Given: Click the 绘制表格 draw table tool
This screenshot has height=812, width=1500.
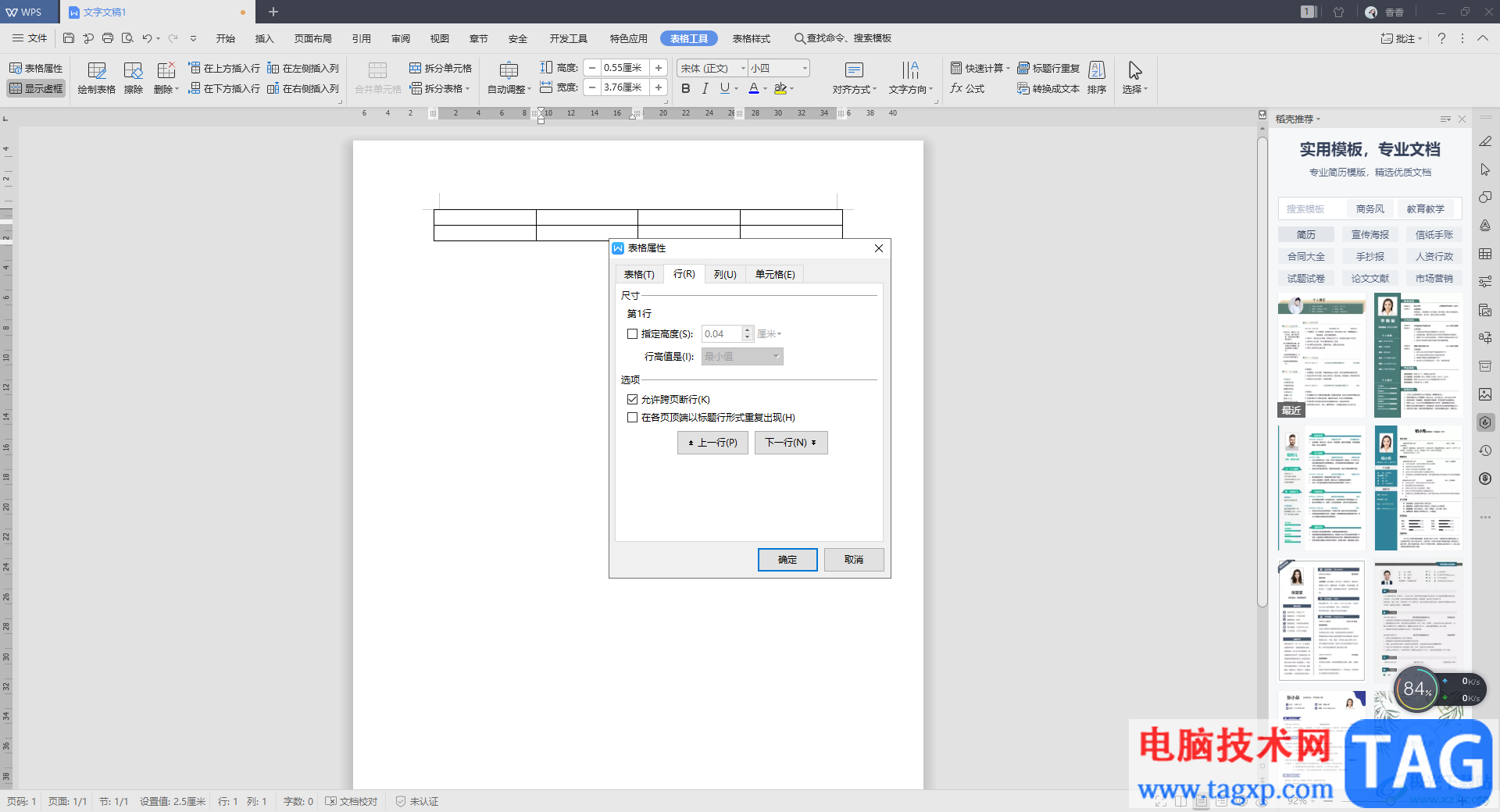Looking at the screenshot, I should (97, 78).
